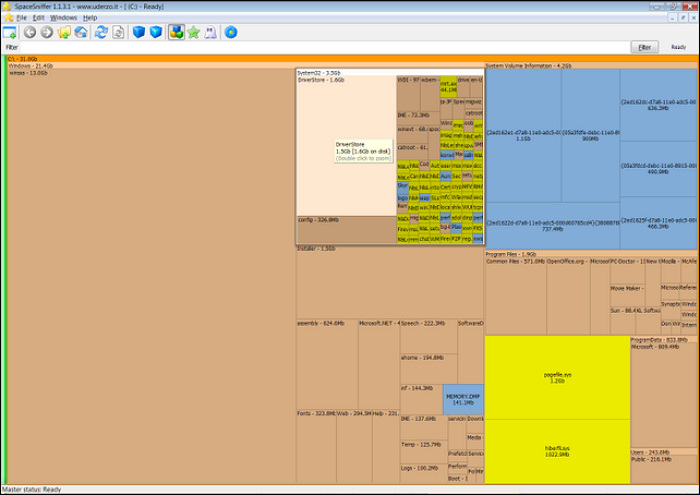Image resolution: width=700 pixels, height=495 pixels.
Task: Open the Help menu
Action: click(x=90, y=18)
